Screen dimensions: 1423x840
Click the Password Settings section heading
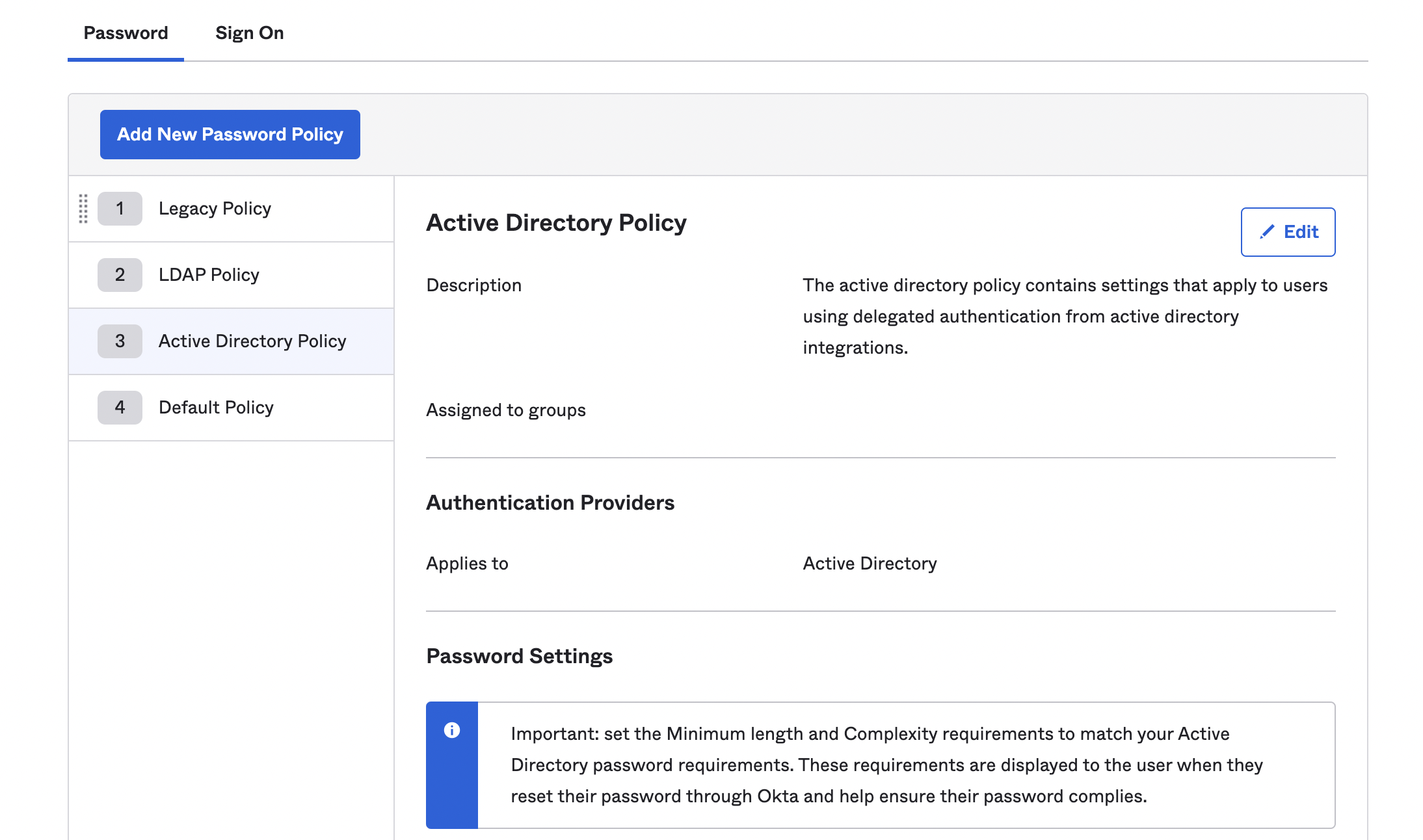pos(518,656)
